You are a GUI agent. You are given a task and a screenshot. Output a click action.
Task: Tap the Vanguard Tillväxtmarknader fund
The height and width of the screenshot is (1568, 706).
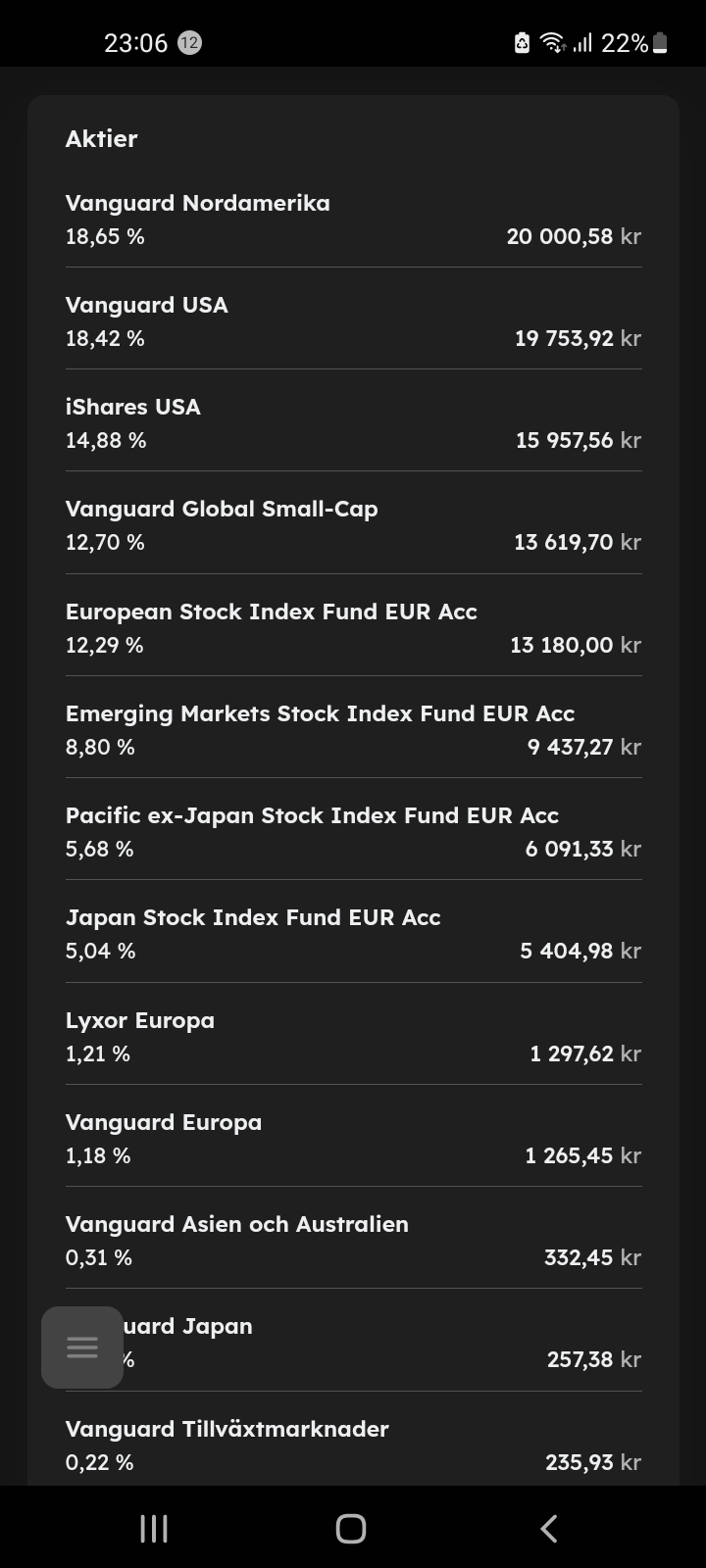[x=353, y=1445]
